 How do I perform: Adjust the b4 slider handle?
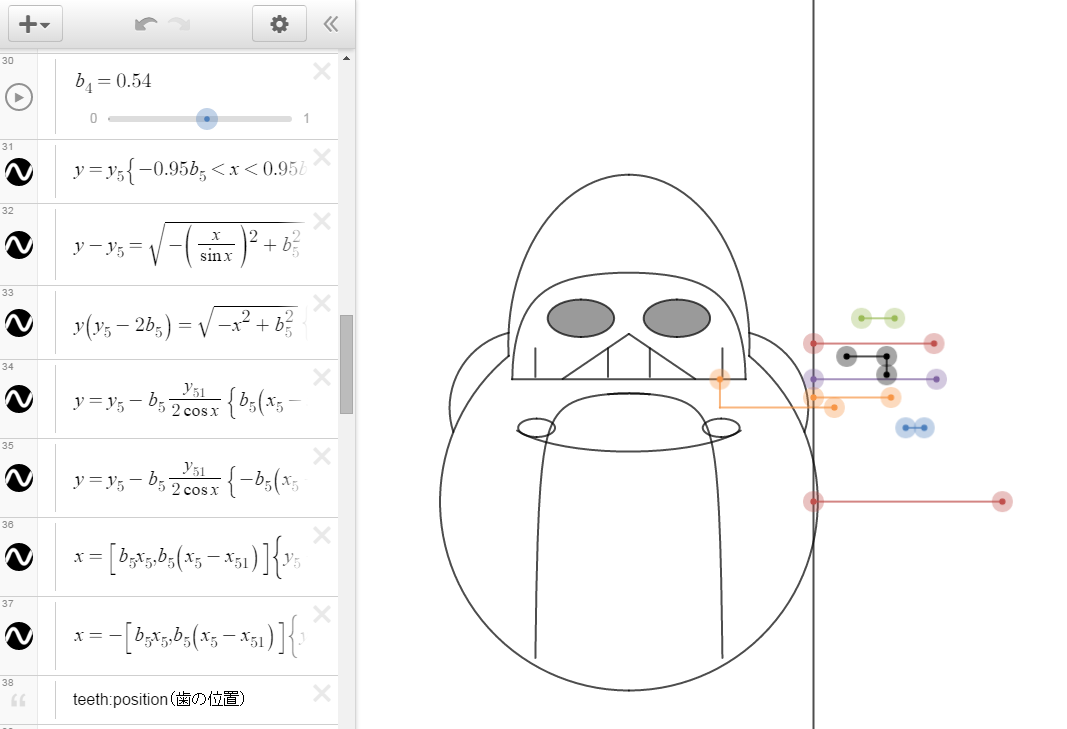[207, 118]
